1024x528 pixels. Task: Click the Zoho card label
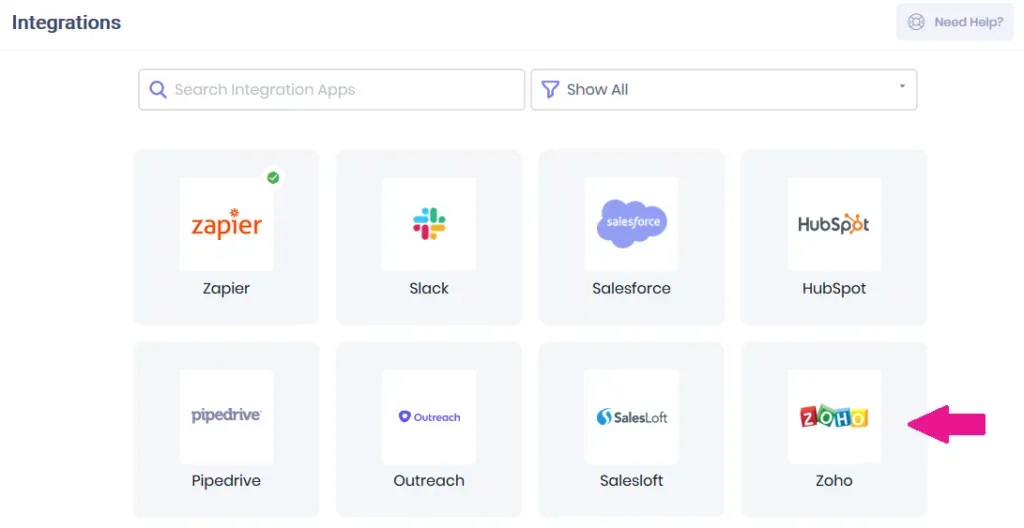pos(834,480)
